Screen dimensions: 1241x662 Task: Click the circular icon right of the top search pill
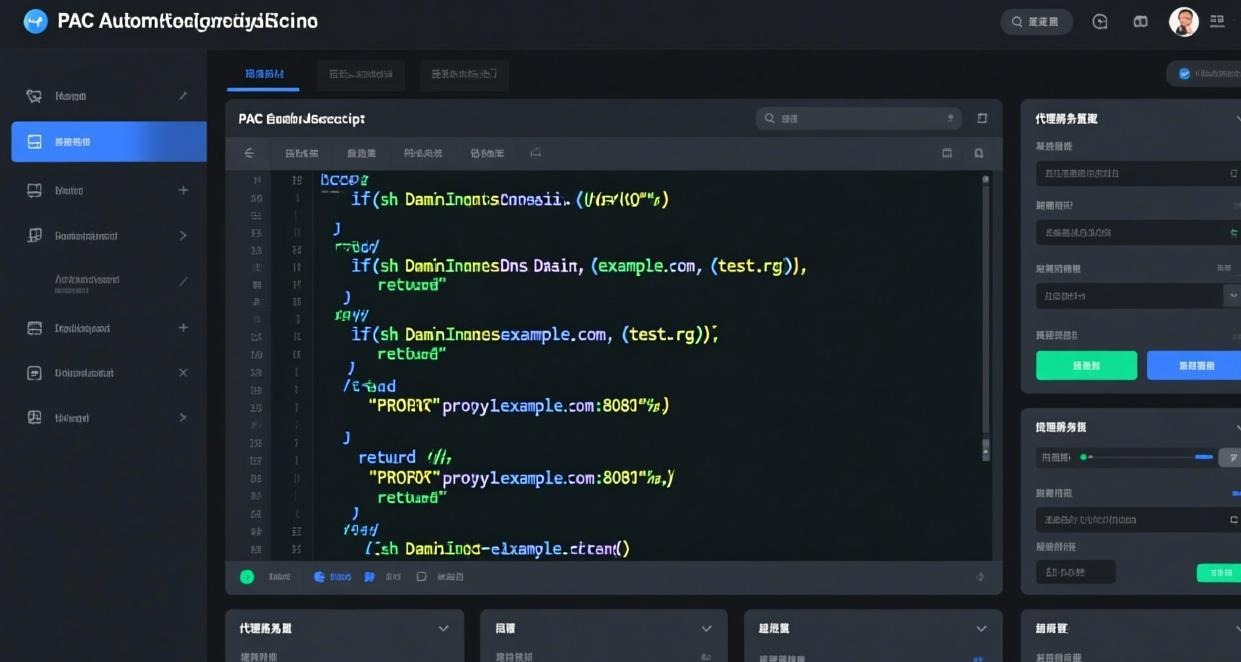1100,22
